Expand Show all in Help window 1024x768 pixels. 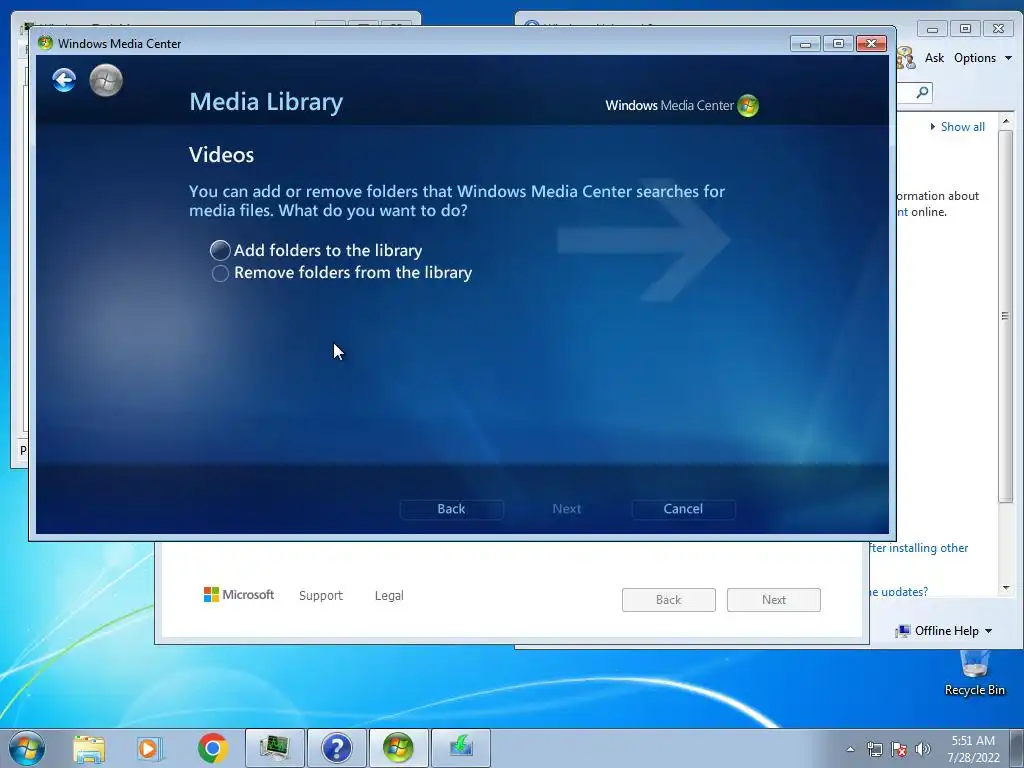coord(957,127)
